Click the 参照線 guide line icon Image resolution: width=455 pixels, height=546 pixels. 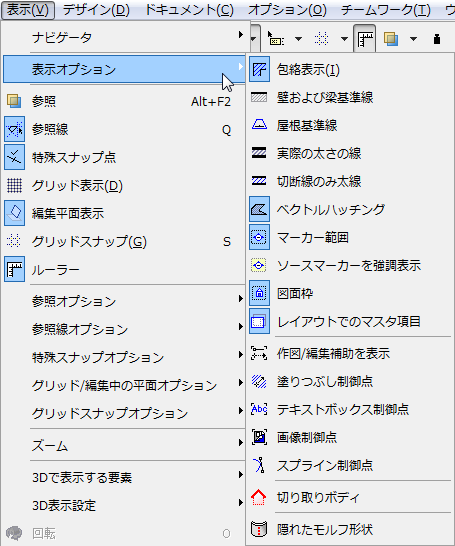click(14, 129)
